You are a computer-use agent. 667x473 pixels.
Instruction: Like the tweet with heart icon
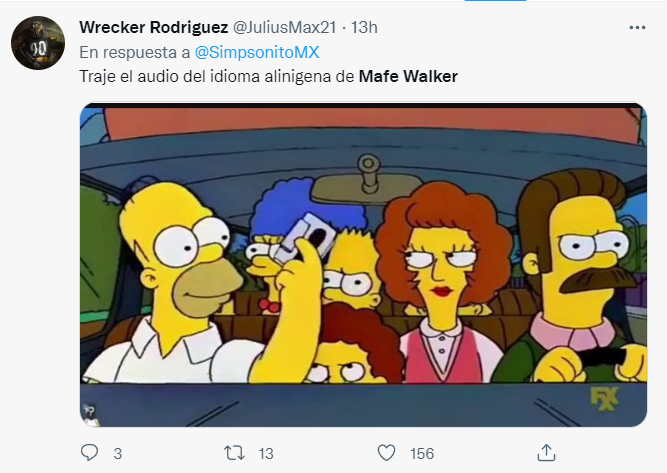pyautogui.click(x=386, y=453)
